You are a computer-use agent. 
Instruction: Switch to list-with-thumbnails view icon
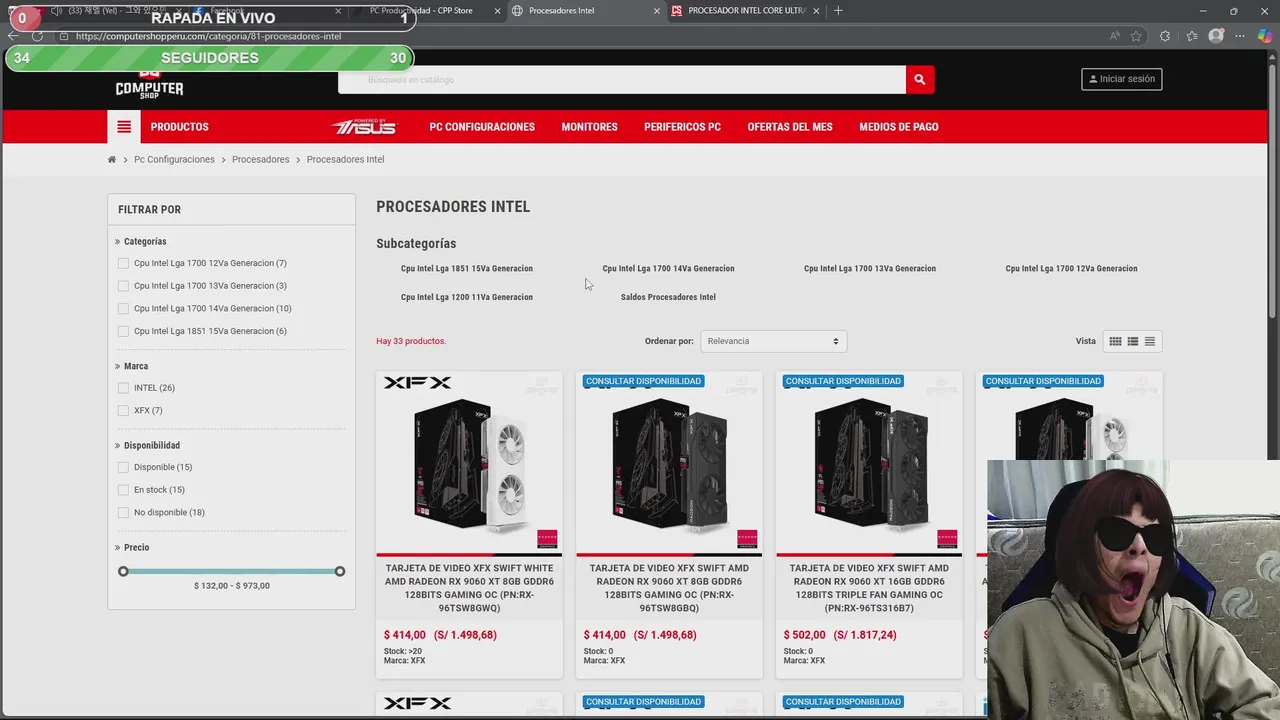(1132, 341)
